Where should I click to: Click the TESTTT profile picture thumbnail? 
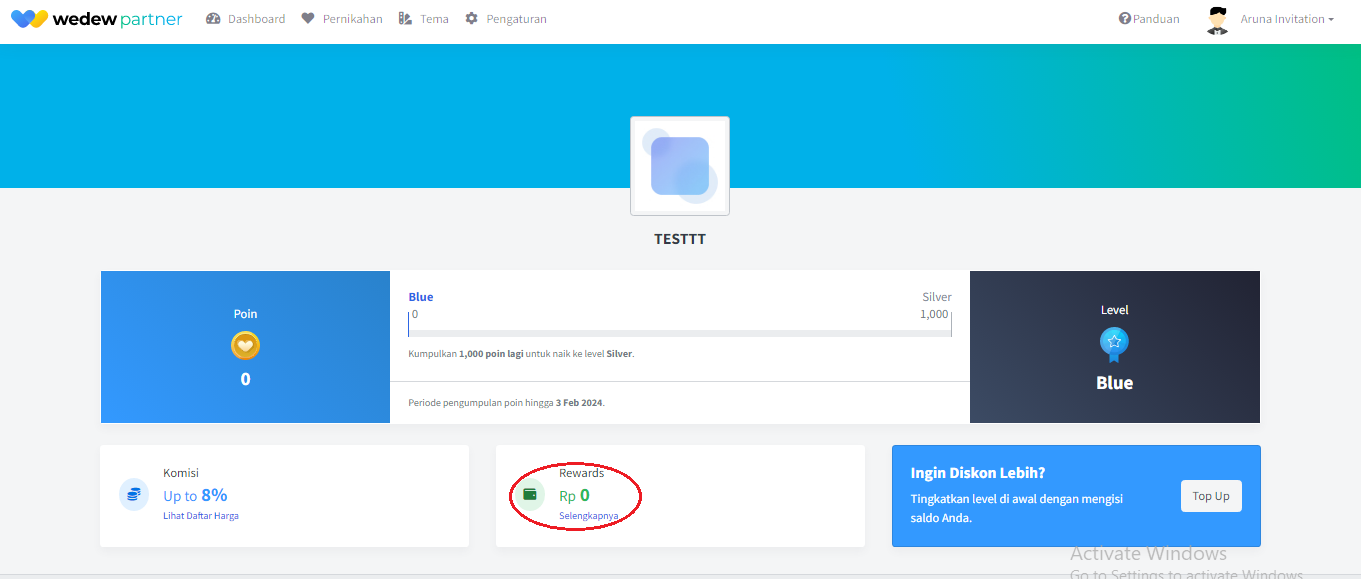coord(680,166)
